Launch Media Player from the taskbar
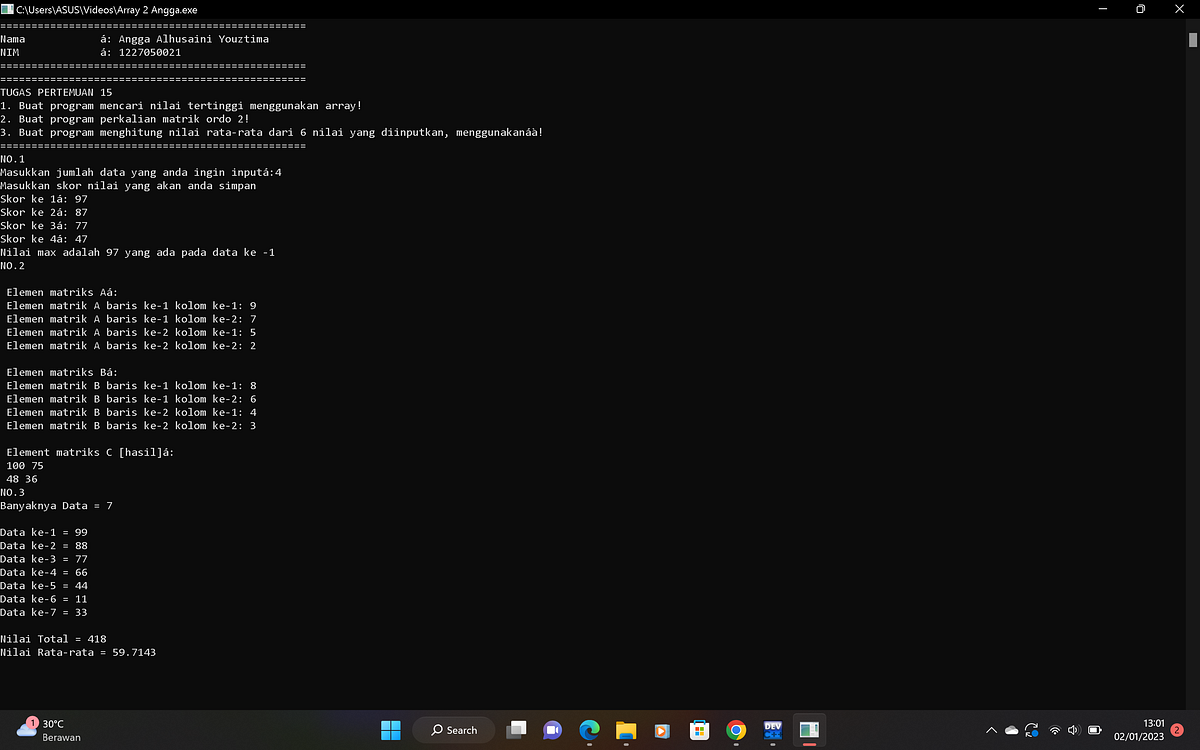The image size is (1200, 750). (662, 730)
